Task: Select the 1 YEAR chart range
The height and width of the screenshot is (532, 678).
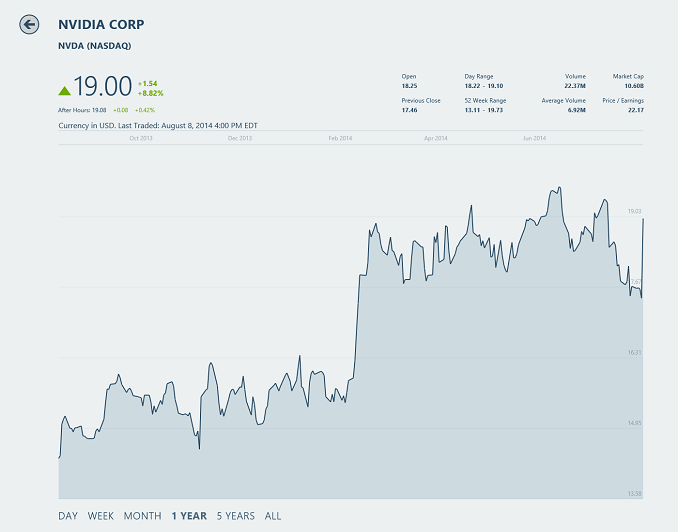Action: tap(189, 516)
